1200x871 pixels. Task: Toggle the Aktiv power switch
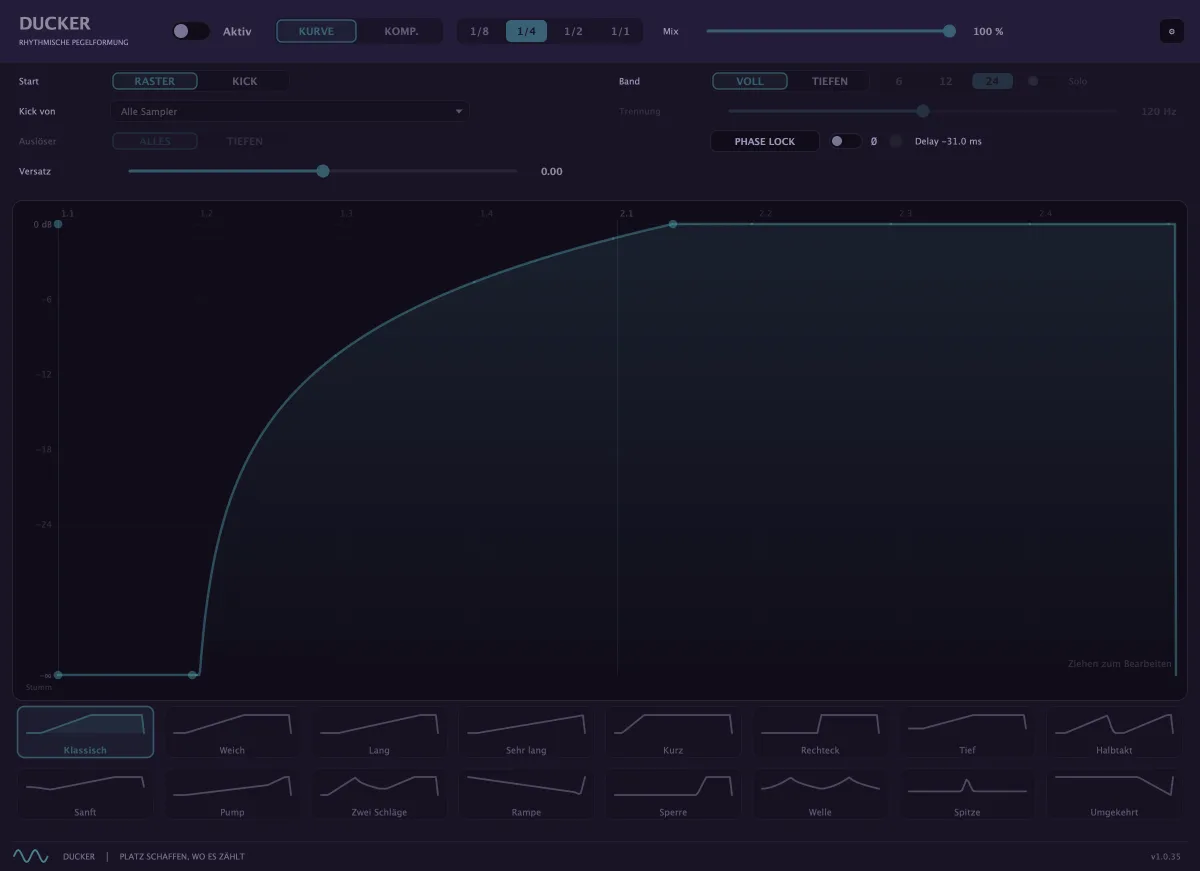coord(190,31)
